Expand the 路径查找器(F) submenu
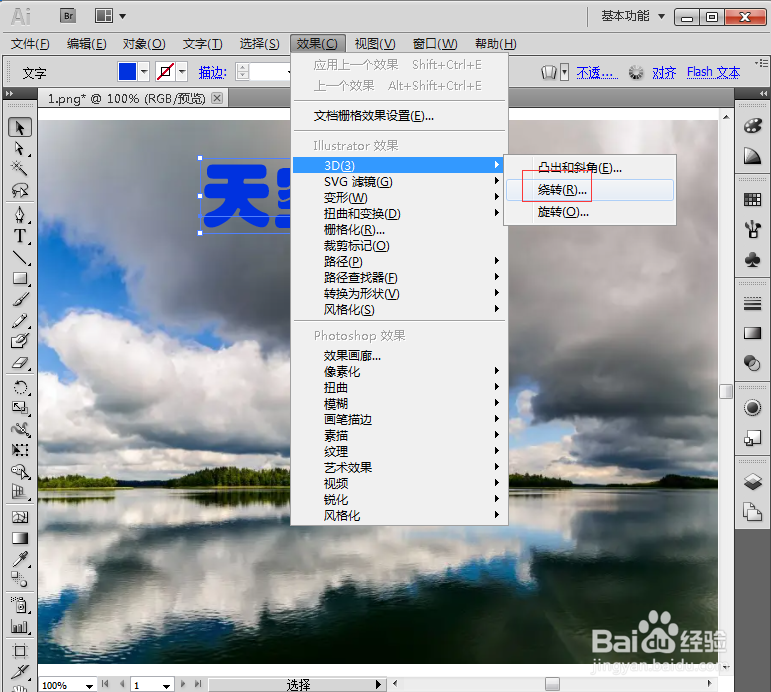Screen dimensions: 771x692 pos(399,277)
